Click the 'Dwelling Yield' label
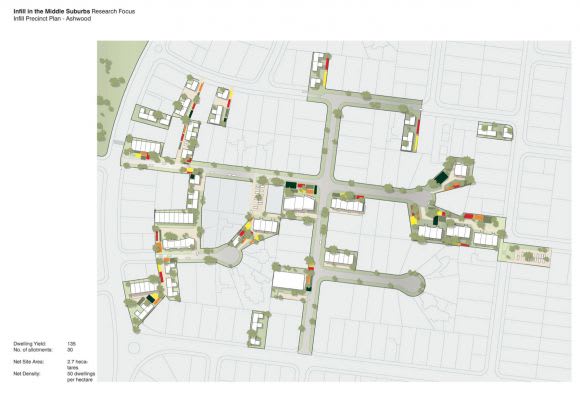Image resolution: width=580 pixels, height=393 pixels. pos(30,344)
